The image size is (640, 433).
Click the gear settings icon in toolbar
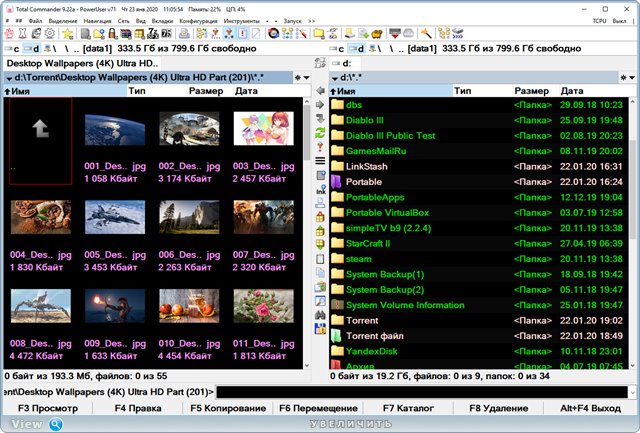(50, 33)
